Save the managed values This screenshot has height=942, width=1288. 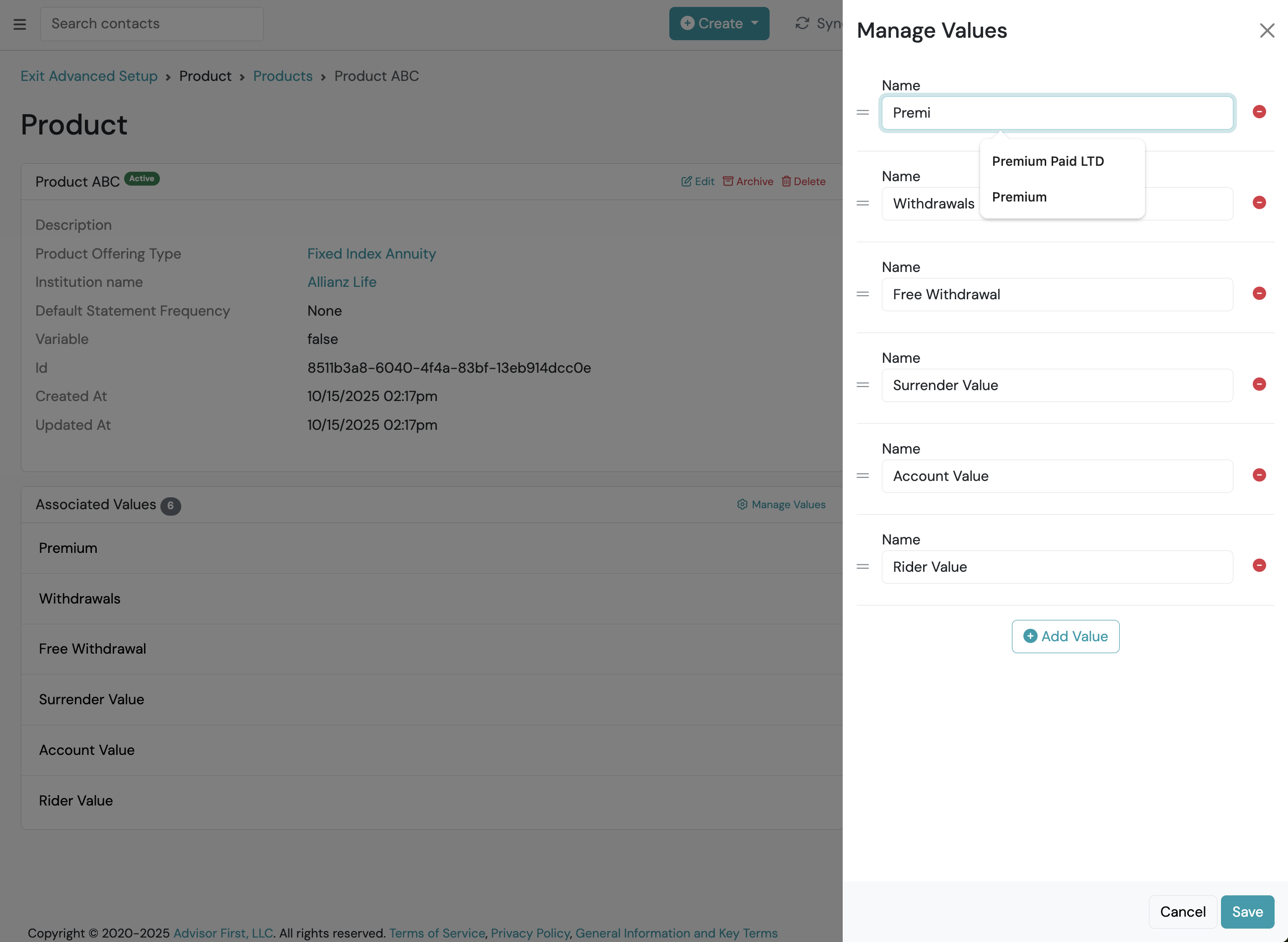(x=1247, y=912)
